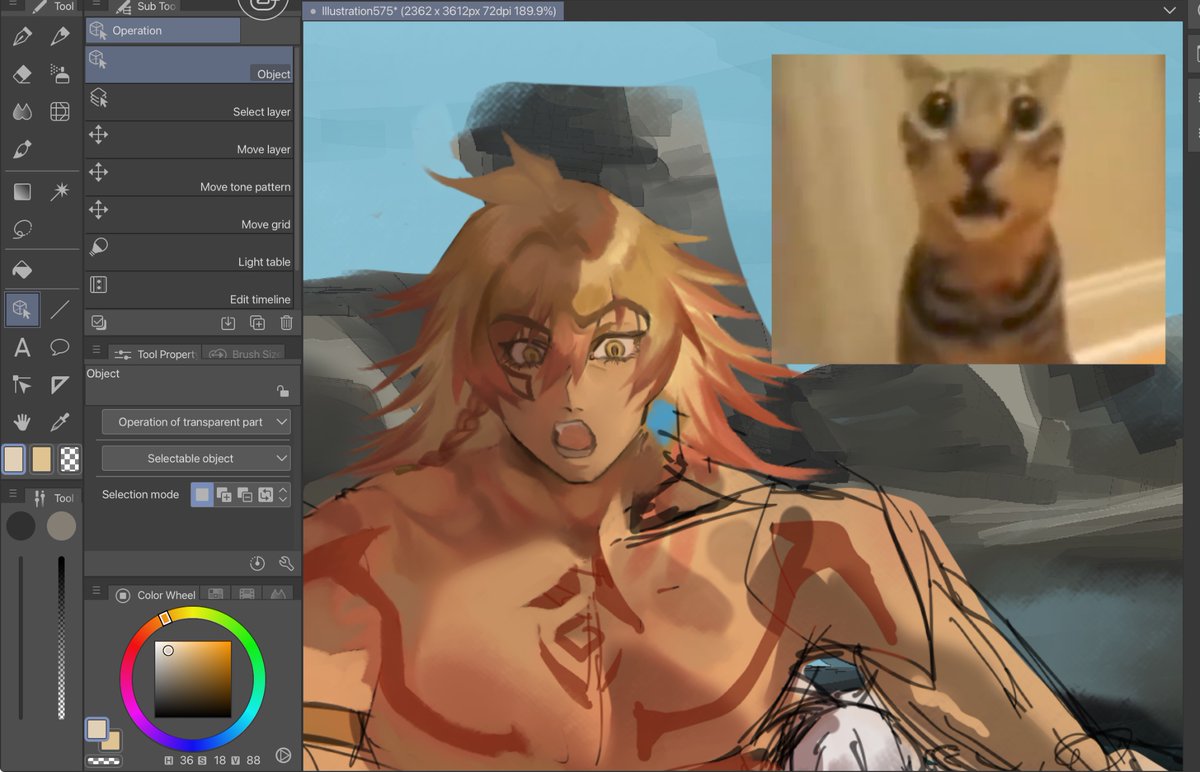Select the Hand move tool

pyautogui.click(x=22, y=422)
